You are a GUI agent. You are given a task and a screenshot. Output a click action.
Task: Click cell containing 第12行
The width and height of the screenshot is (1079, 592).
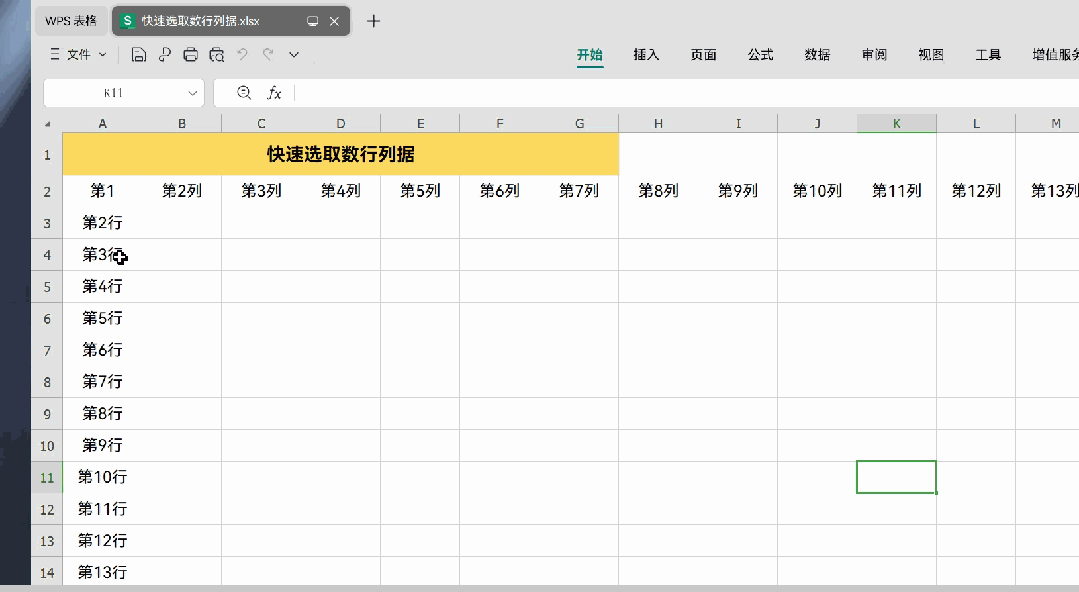click(x=103, y=540)
